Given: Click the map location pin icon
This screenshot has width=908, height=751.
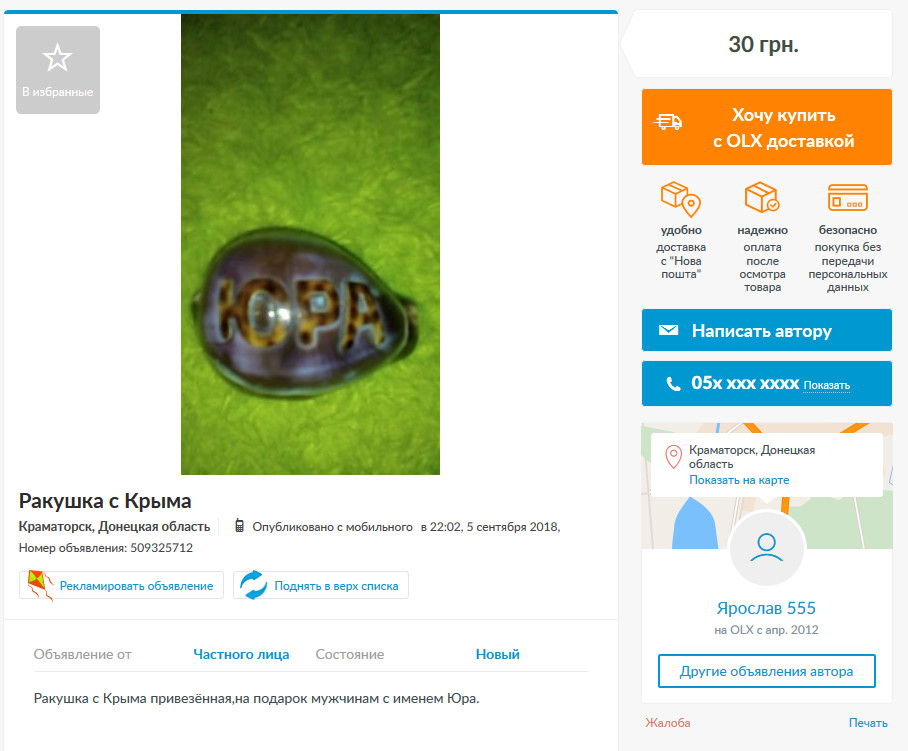Looking at the screenshot, I should click(x=673, y=457).
